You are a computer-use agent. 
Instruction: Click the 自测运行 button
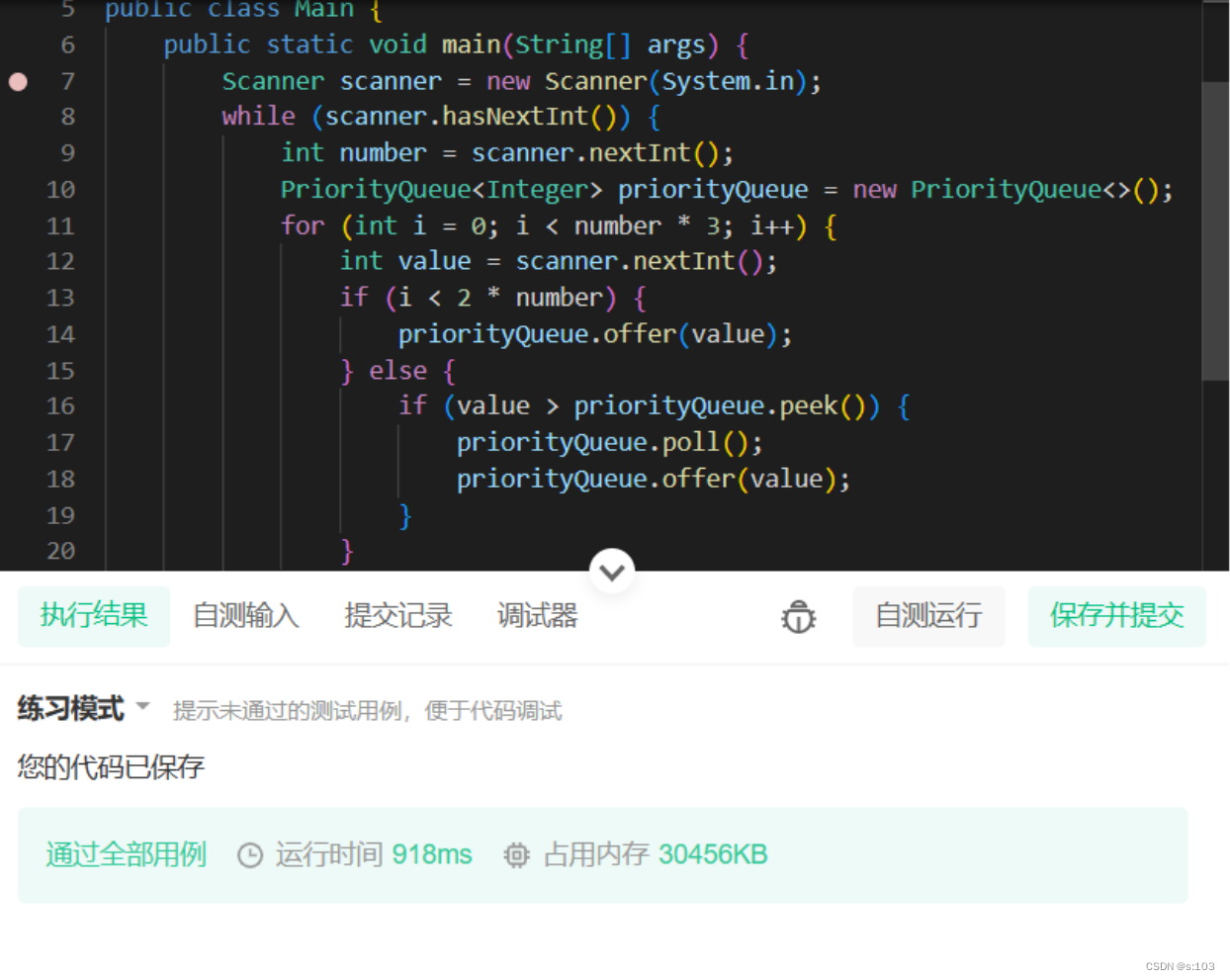click(928, 616)
